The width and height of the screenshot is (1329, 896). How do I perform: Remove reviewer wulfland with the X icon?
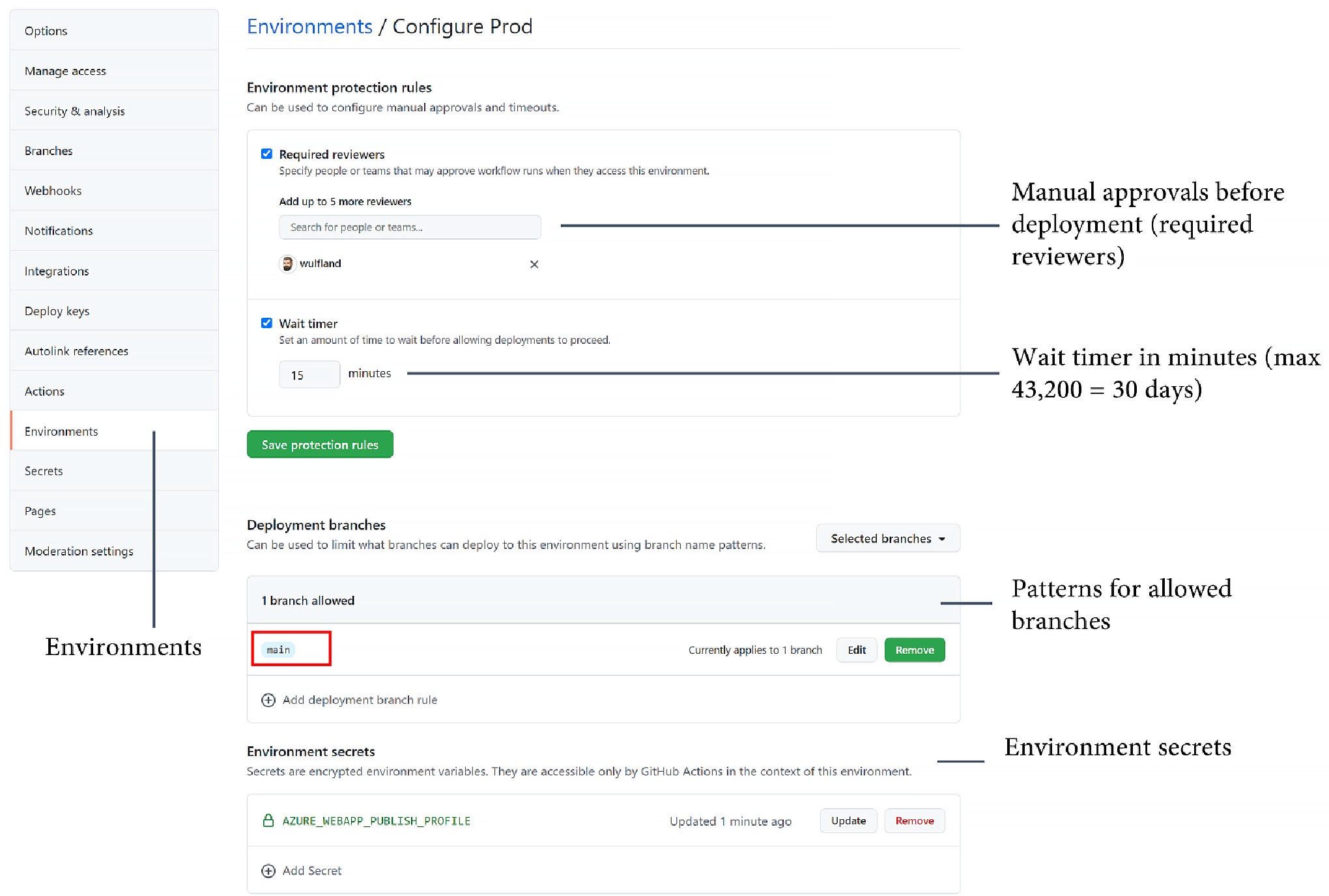[x=534, y=264]
